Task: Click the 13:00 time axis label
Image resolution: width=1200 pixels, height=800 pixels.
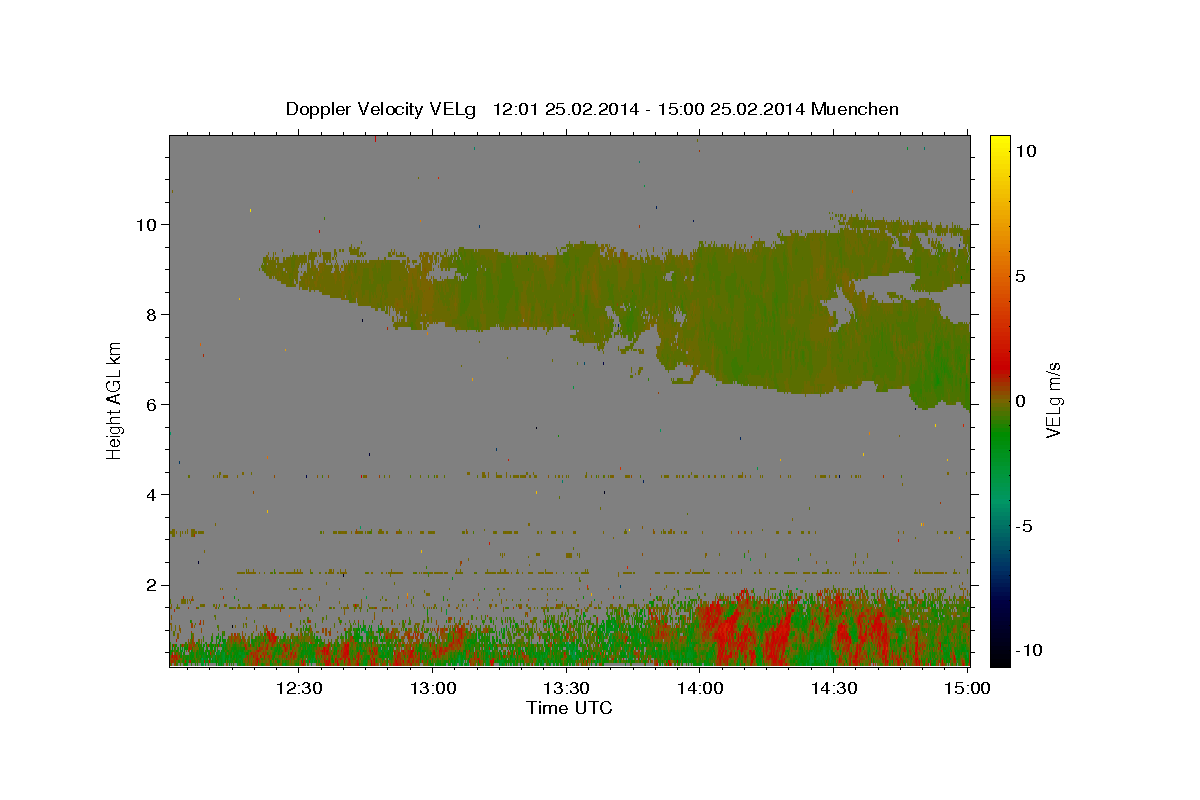Action: [433, 688]
